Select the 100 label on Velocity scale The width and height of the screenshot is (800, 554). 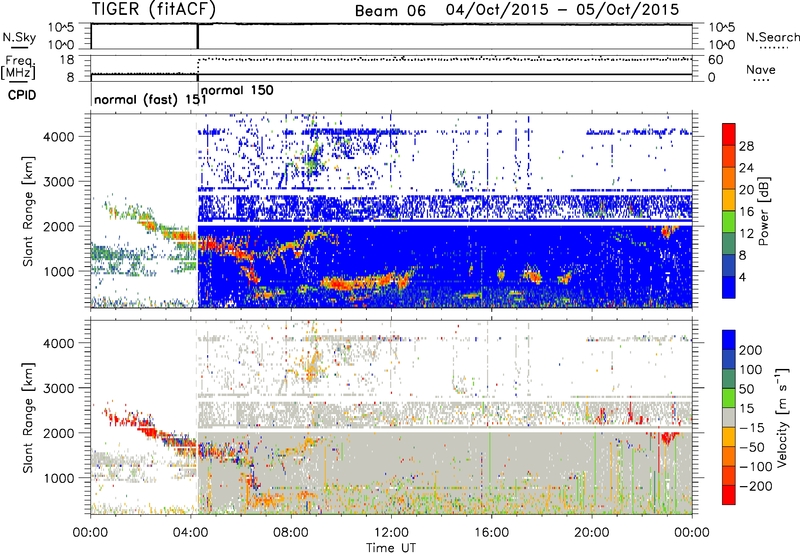pyautogui.click(x=751, y=370)
